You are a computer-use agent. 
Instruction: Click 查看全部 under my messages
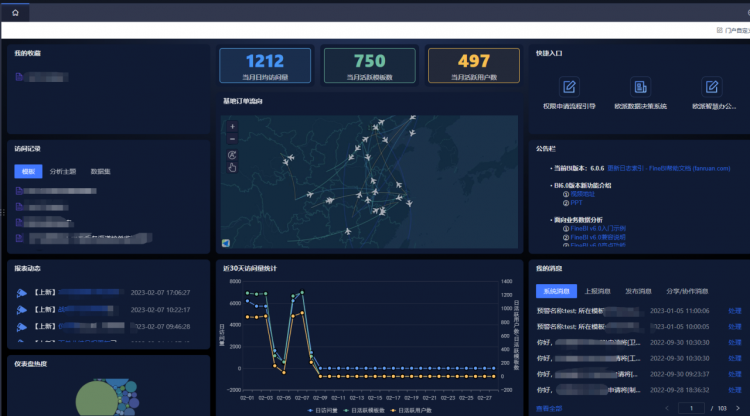click(x=549, y=408)
